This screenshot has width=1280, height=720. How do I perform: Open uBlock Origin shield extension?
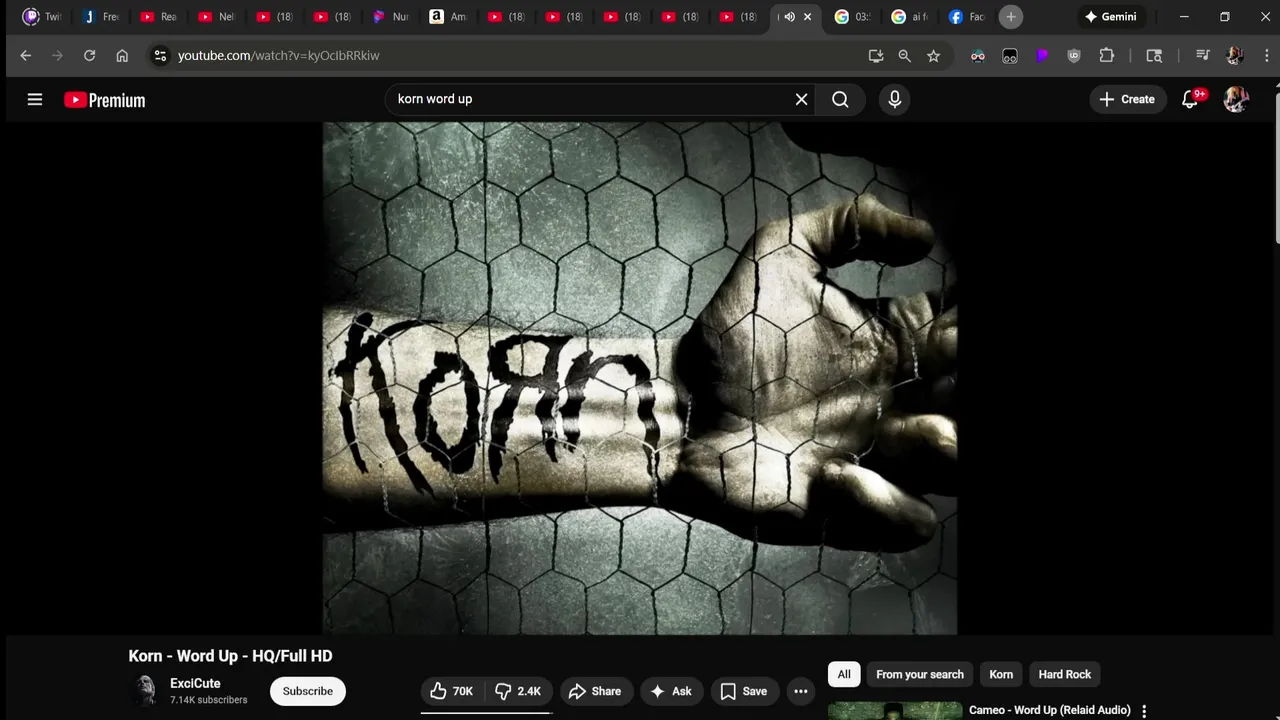tap(1074, 56)
